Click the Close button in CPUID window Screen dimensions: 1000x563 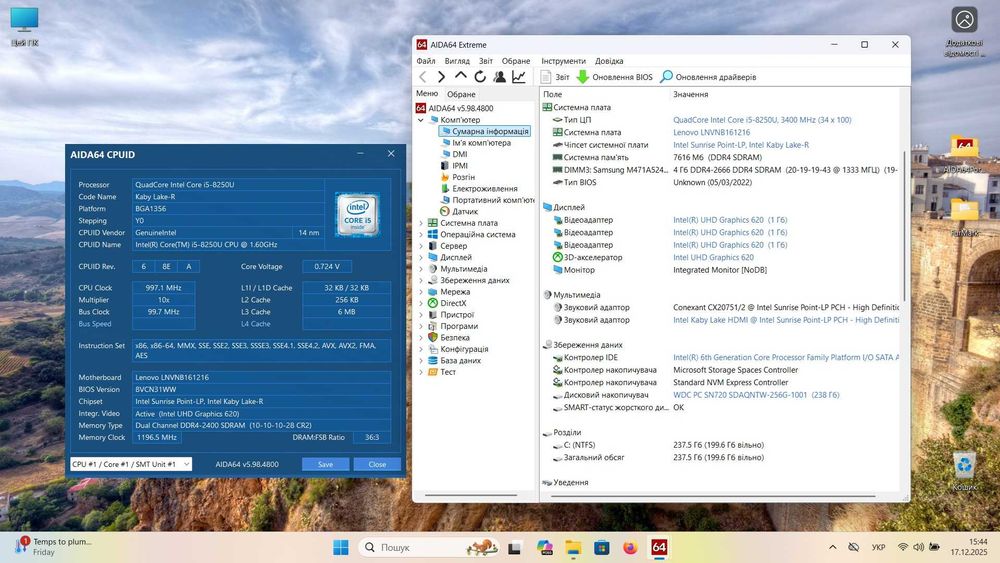(x=377, y=464)
